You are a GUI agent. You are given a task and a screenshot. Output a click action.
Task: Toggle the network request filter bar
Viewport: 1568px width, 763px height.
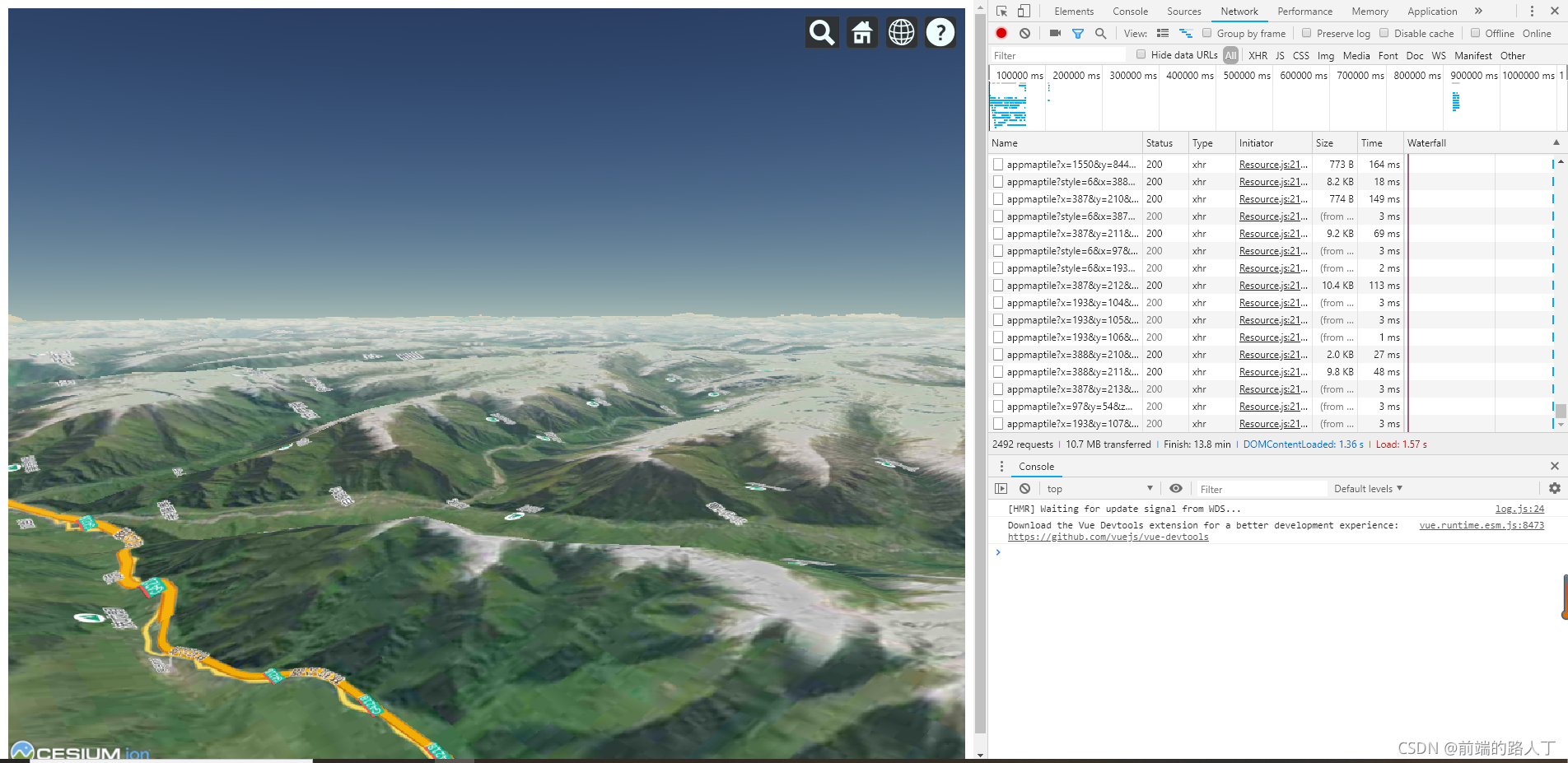click(1077, 33)
